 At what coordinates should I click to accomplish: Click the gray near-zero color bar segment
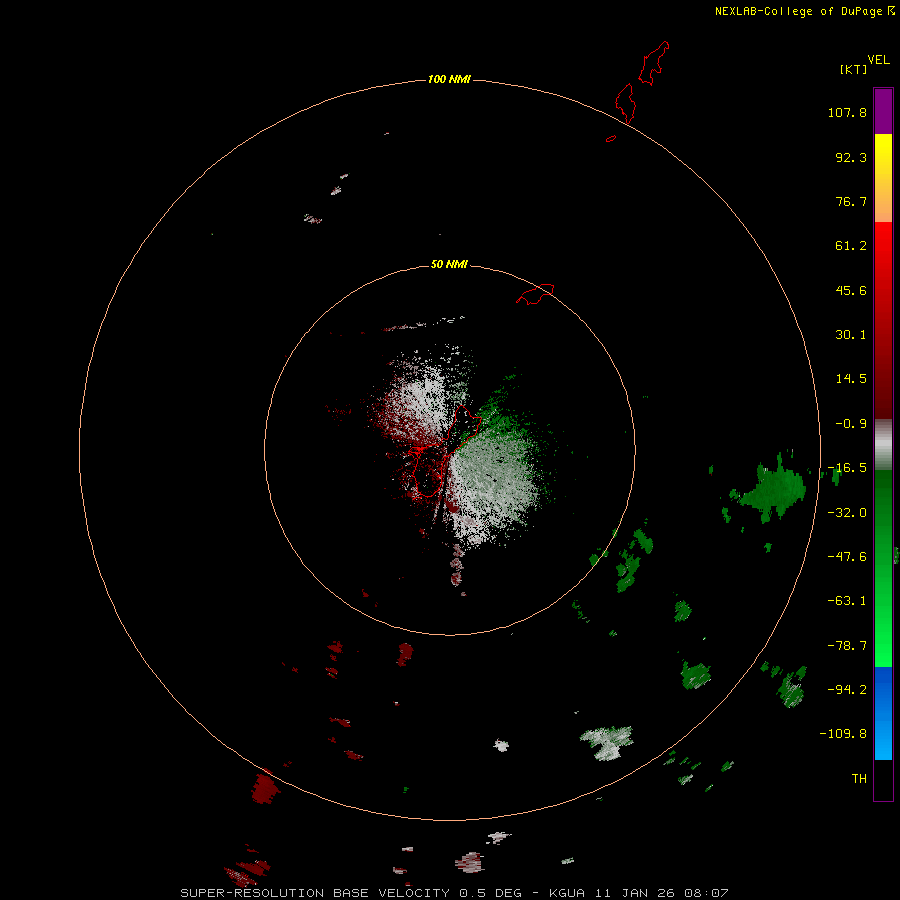point(883,445)
